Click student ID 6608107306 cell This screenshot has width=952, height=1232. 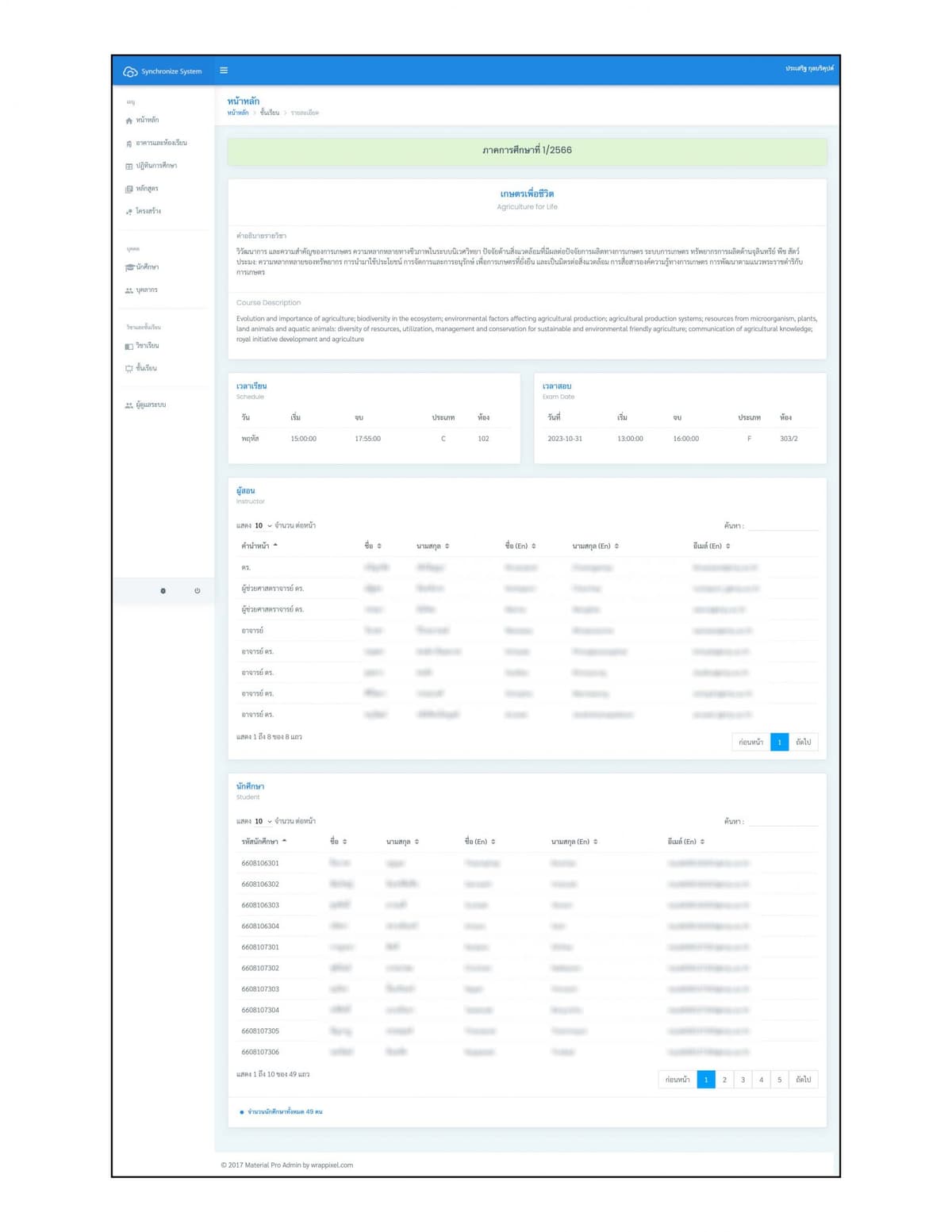(x=260, y=1052)
